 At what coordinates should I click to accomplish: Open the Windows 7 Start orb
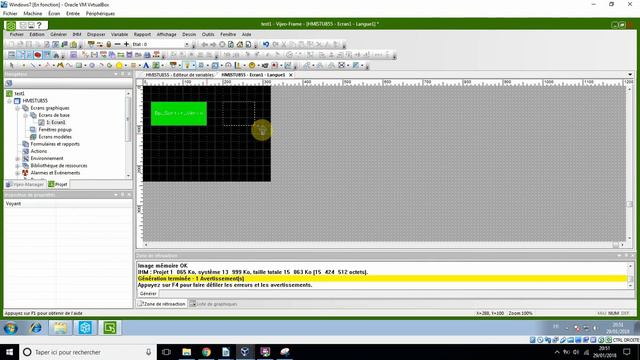(x=11, y=328)
